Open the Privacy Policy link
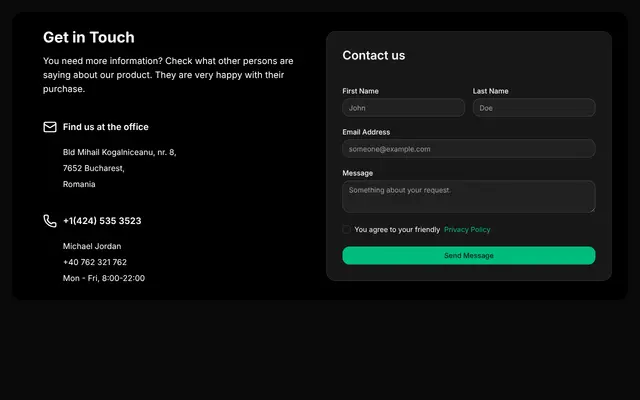640x400 pixels. [467, 229]
